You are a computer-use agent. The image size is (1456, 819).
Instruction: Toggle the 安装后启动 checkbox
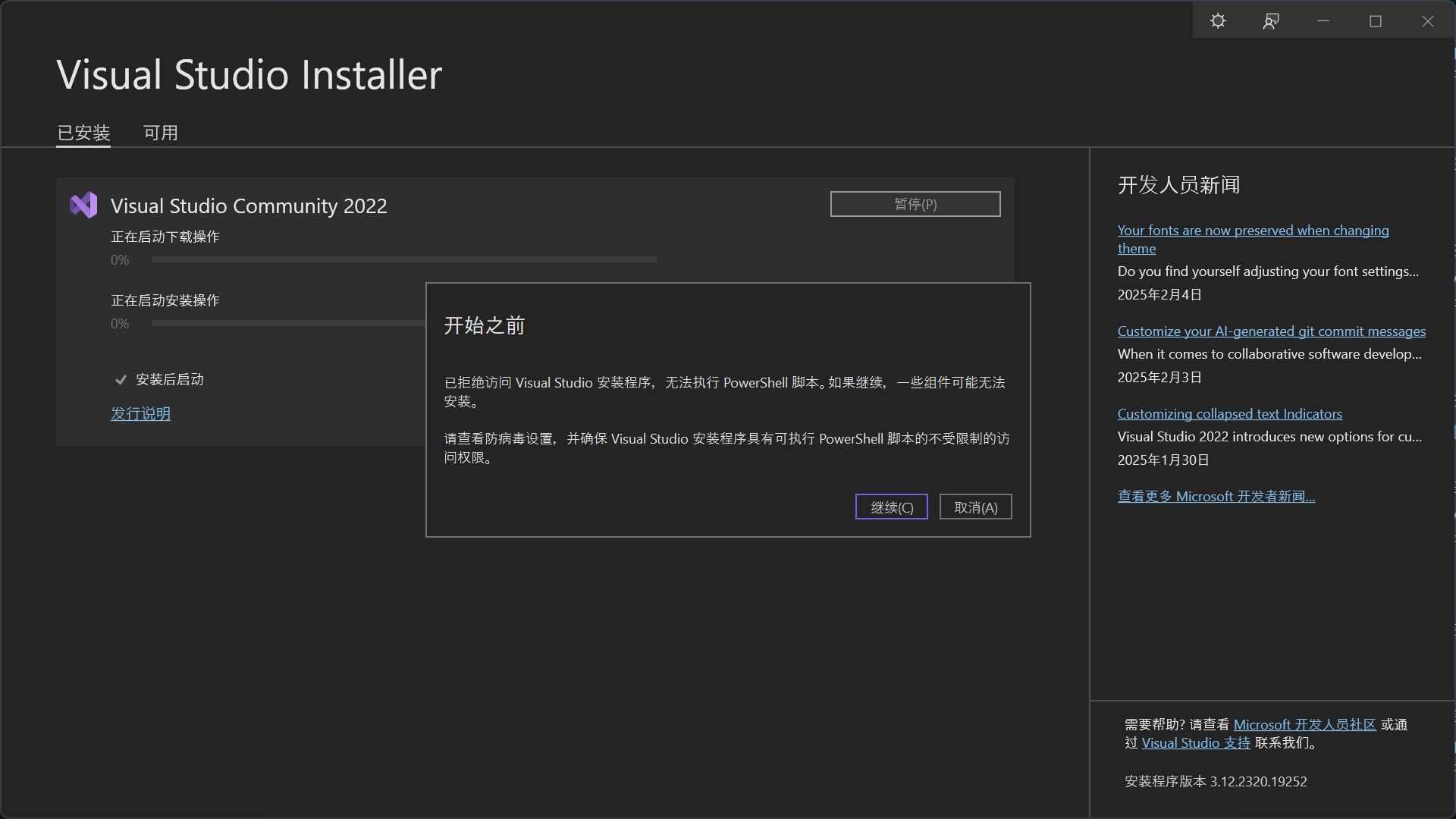tap(121, 380)
